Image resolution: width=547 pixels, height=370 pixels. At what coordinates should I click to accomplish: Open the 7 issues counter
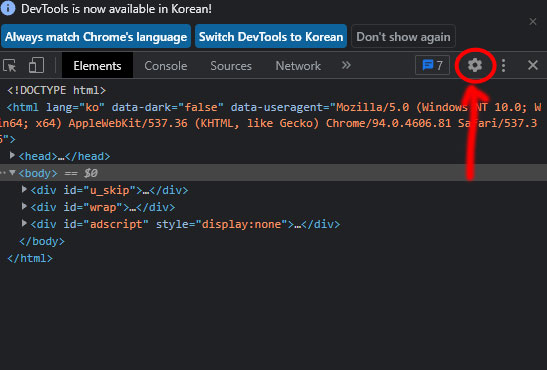433,65
